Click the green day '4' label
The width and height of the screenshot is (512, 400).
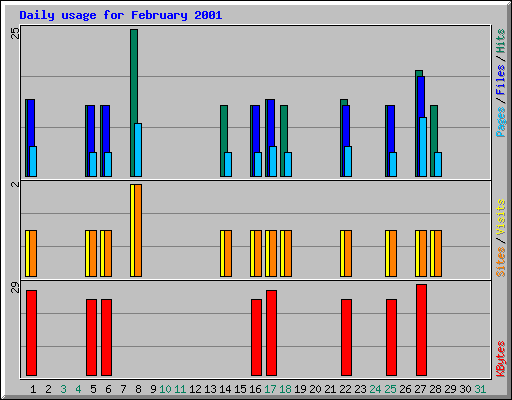pyautogui.click(x=78, y=389)
